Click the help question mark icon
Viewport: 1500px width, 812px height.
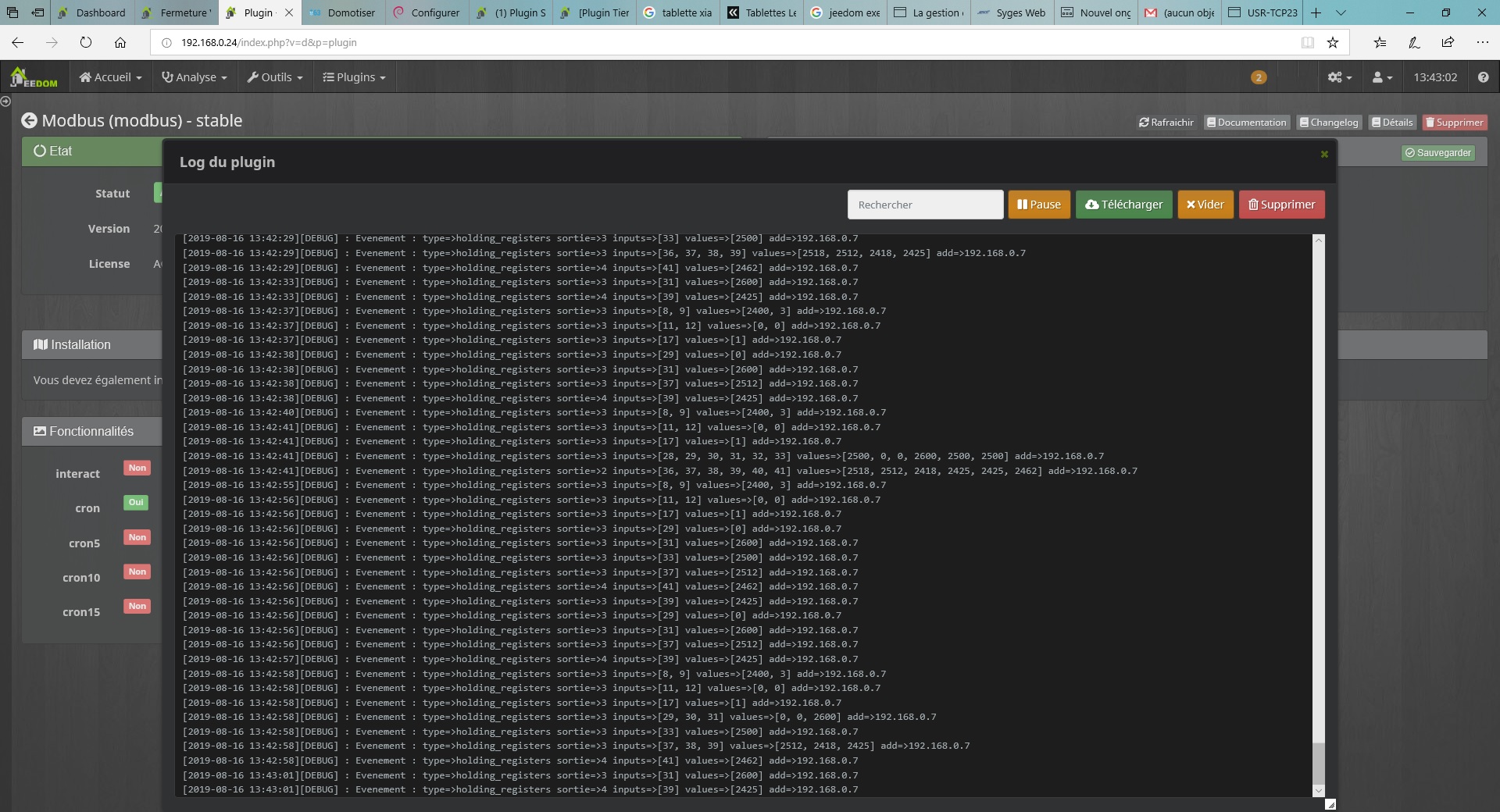point(1483,77)
